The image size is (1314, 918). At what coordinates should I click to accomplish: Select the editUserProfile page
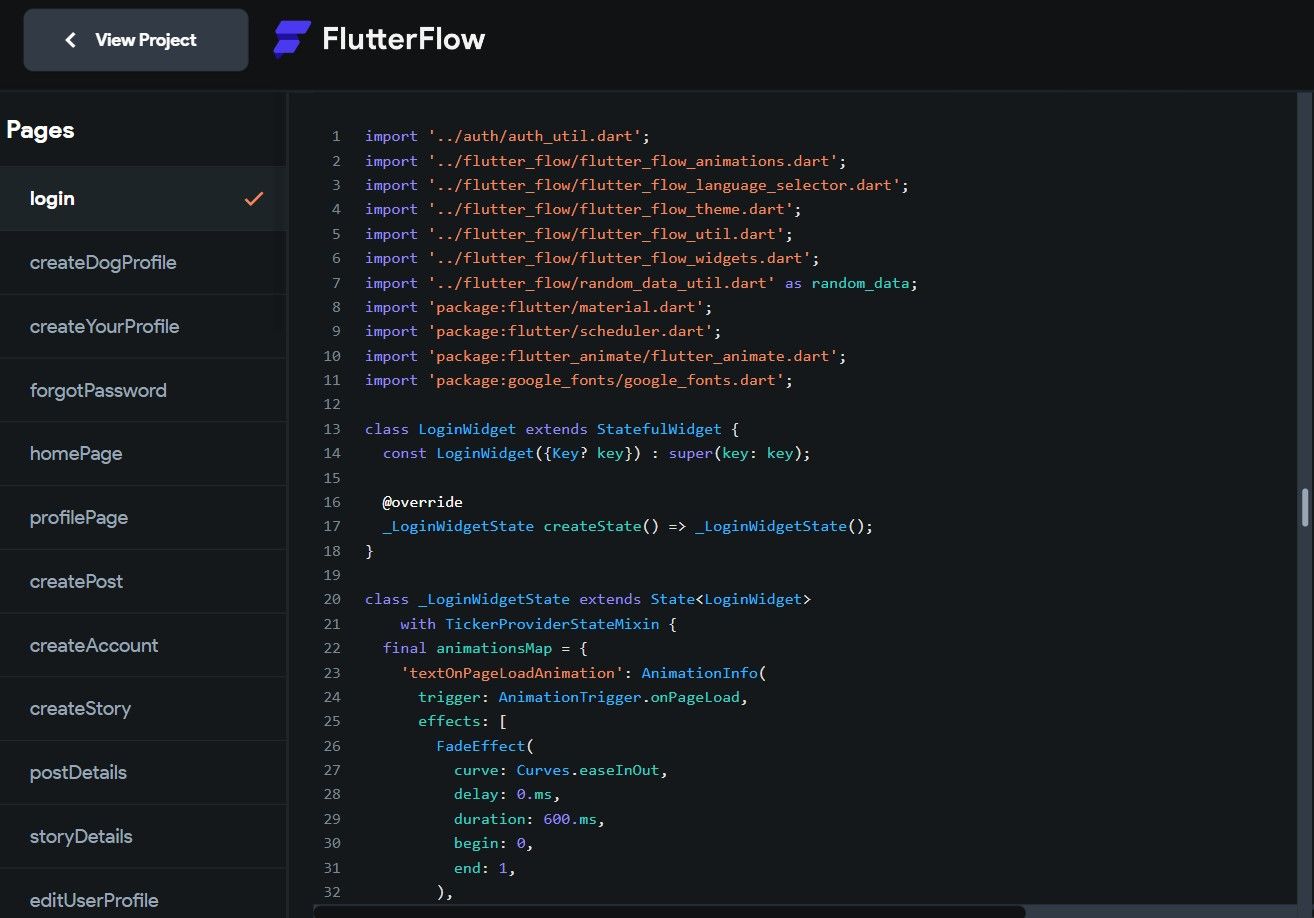(x=94, y=900)
